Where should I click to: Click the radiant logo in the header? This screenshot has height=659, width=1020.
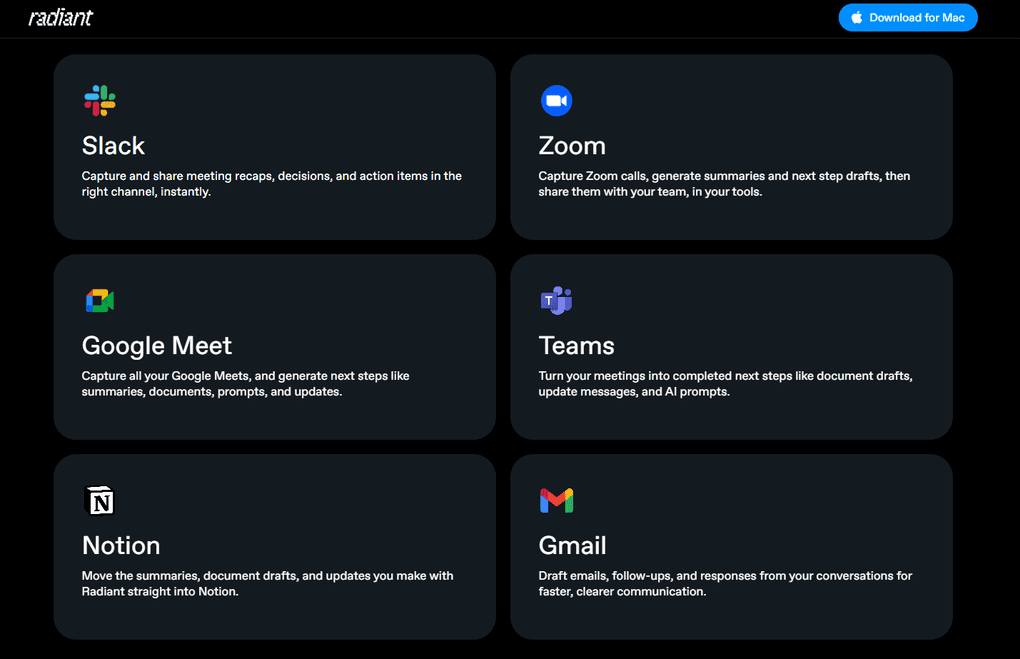(61, 17)
